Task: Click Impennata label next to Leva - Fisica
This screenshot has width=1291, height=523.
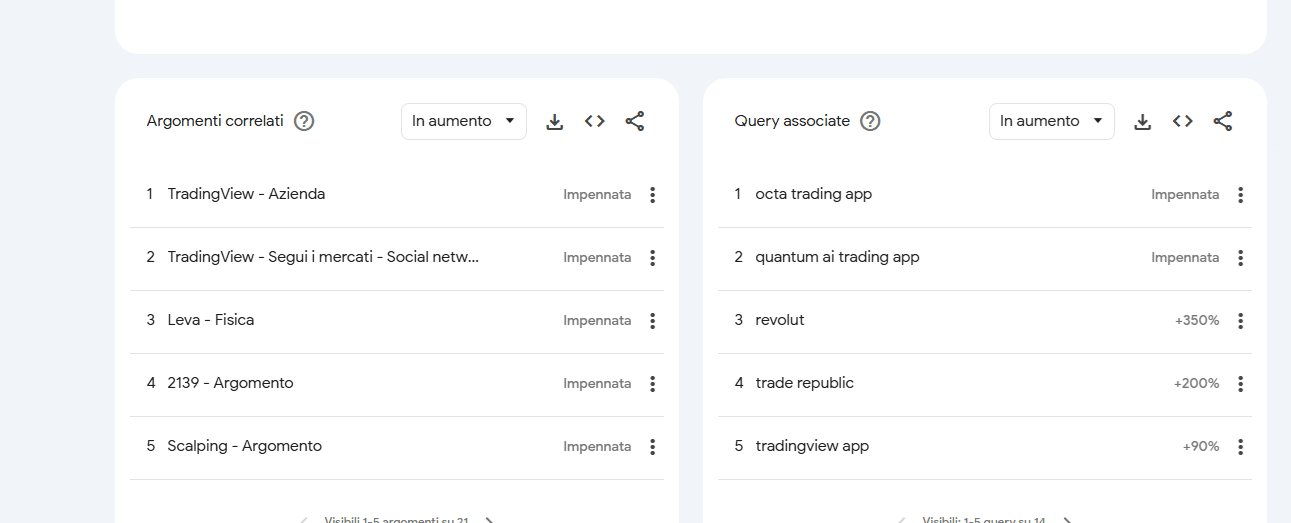Action: pos(597,321)
